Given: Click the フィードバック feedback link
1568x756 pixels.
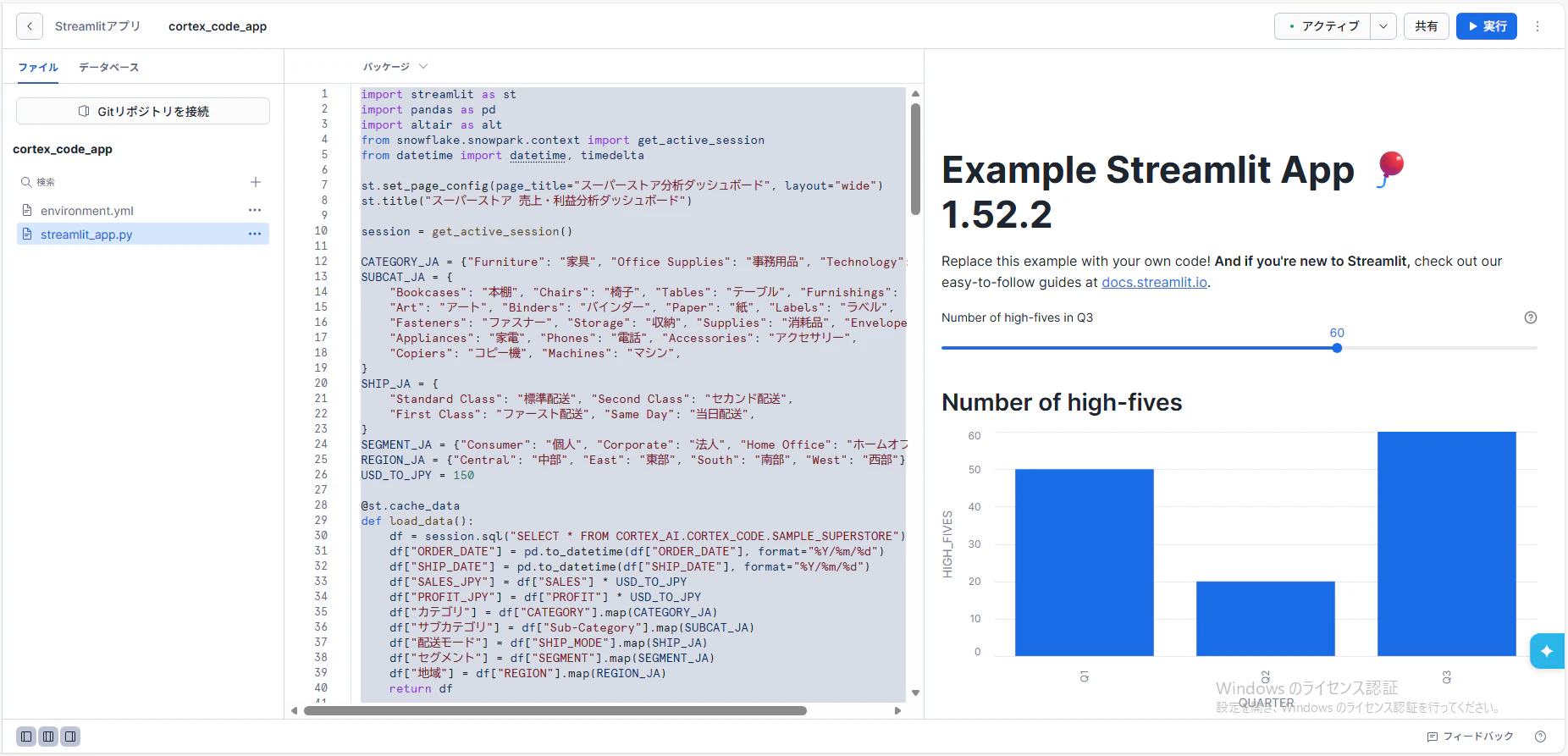Looking at the screenshot, I should (1470, 737).
